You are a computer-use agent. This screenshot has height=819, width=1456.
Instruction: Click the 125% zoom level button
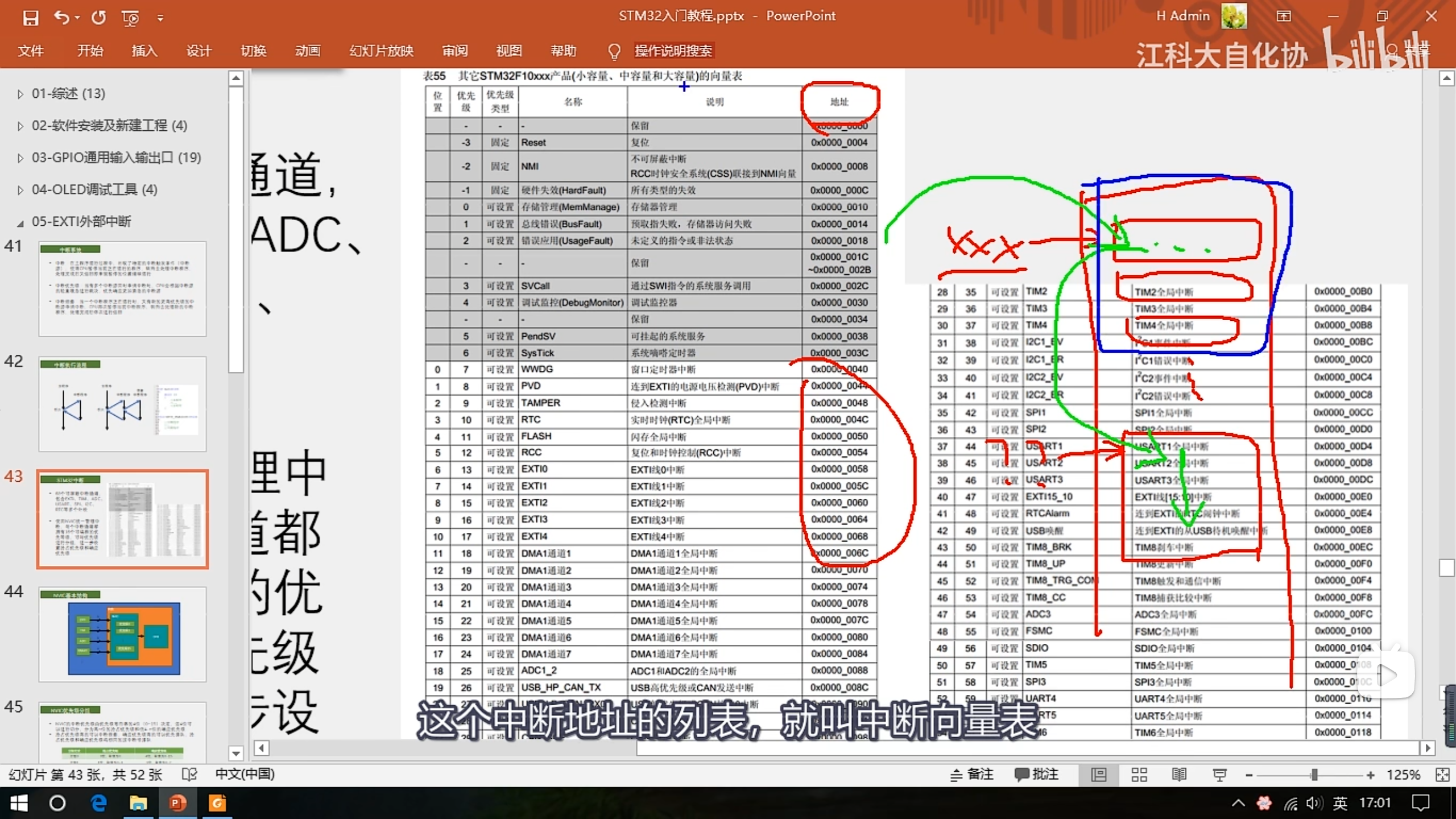(1403, 775)
